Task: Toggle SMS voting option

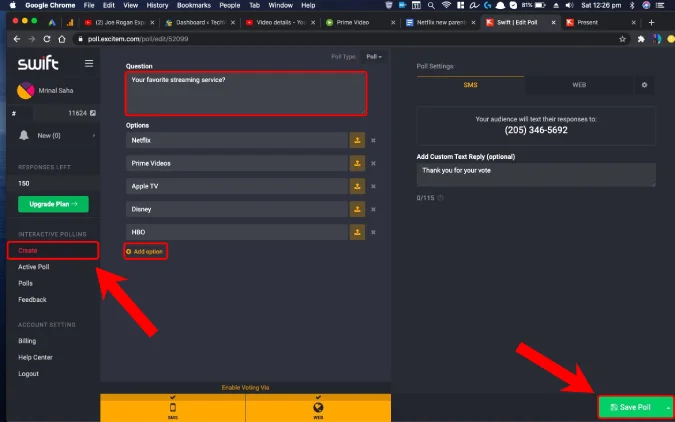Action: pyautogui.click(x=173, y=407)
